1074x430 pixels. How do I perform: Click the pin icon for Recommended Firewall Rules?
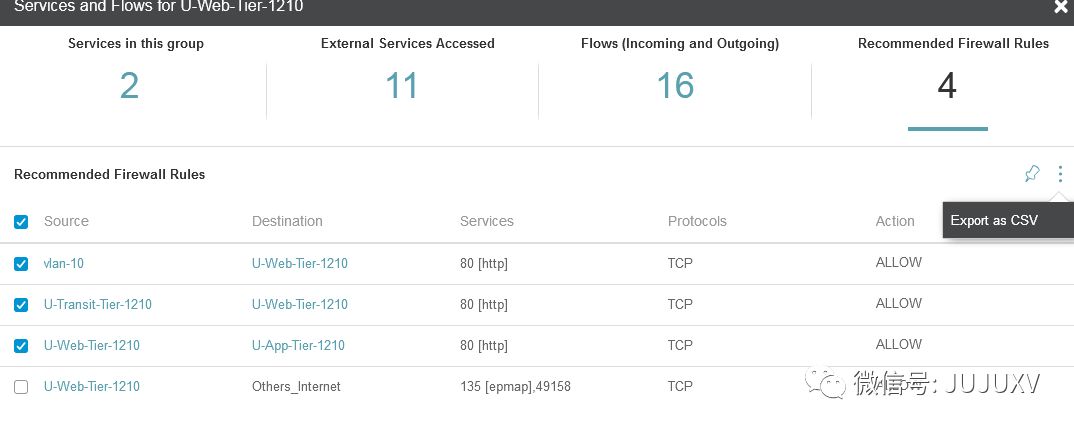1032,174
